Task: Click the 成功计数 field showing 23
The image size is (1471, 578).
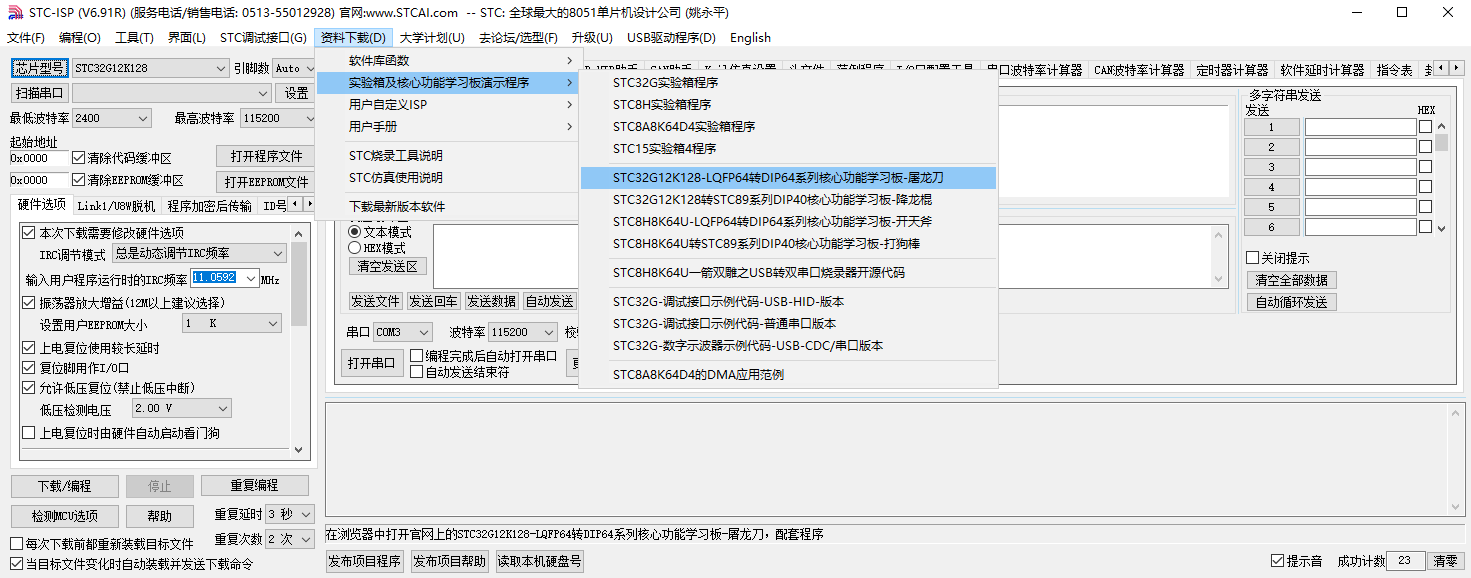Action: pos(1406,561)
